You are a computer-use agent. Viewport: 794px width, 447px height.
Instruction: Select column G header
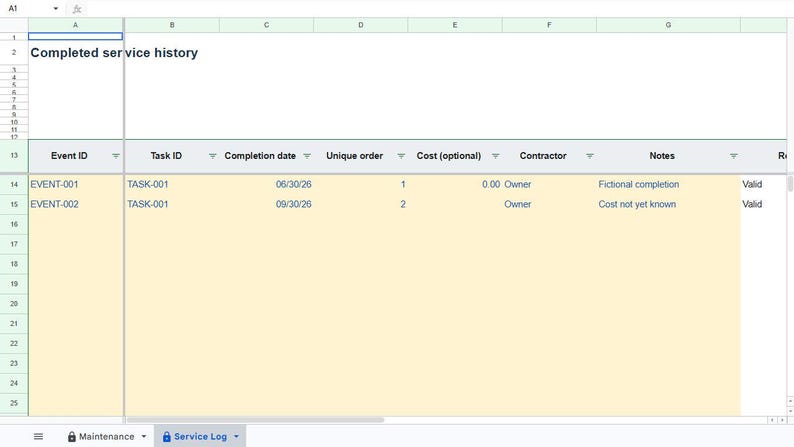click(x=668, y=25)
